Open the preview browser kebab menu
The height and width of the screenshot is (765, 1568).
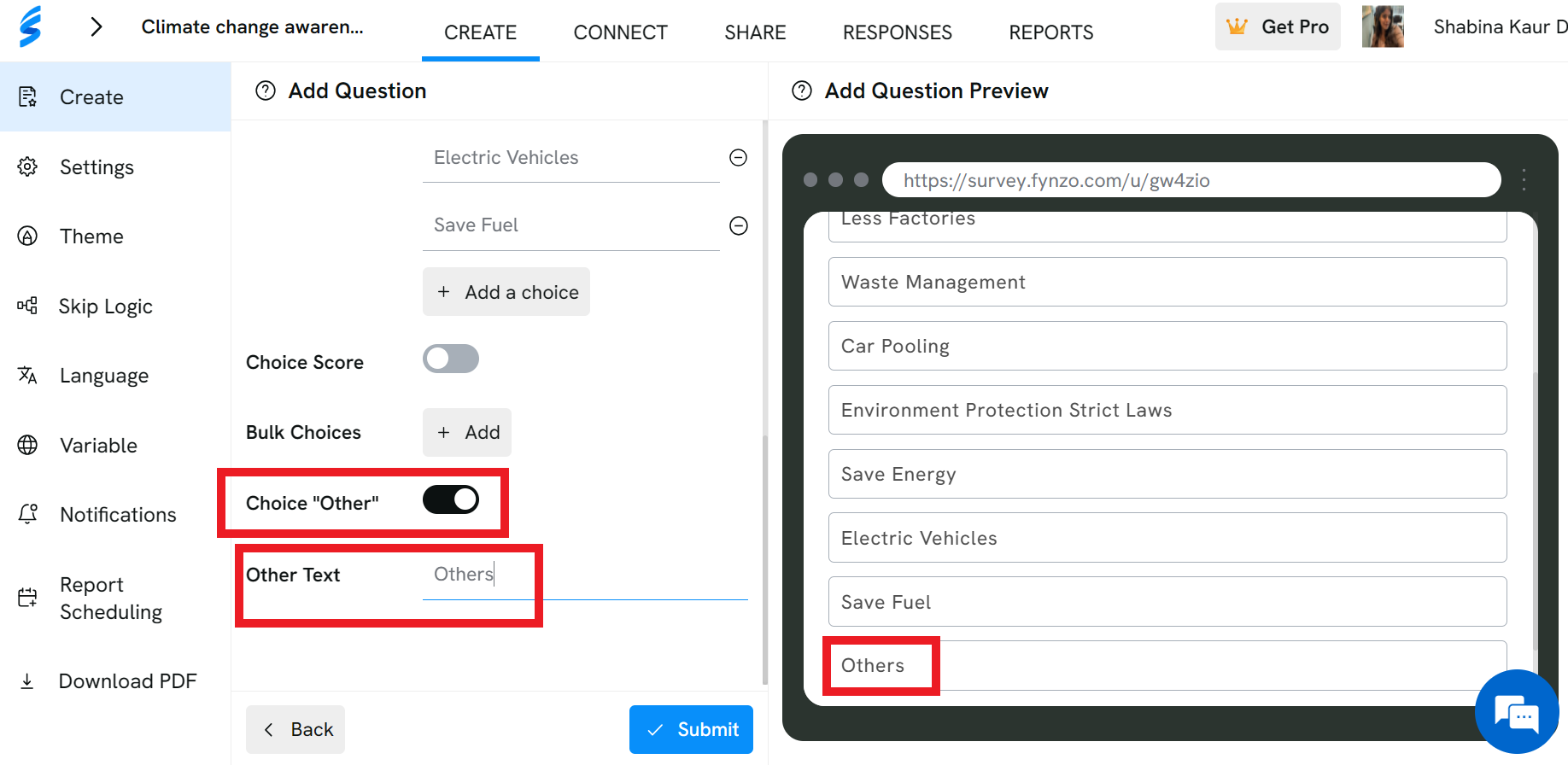(x=1524, y=179)
